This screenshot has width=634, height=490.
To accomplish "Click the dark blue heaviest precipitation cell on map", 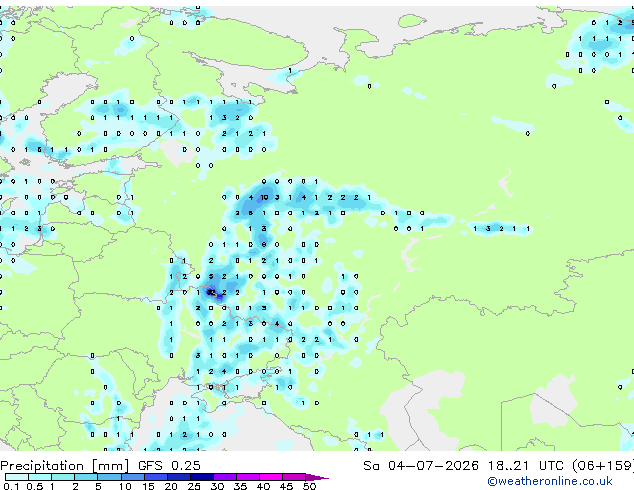I will click(x=211, y=291).
